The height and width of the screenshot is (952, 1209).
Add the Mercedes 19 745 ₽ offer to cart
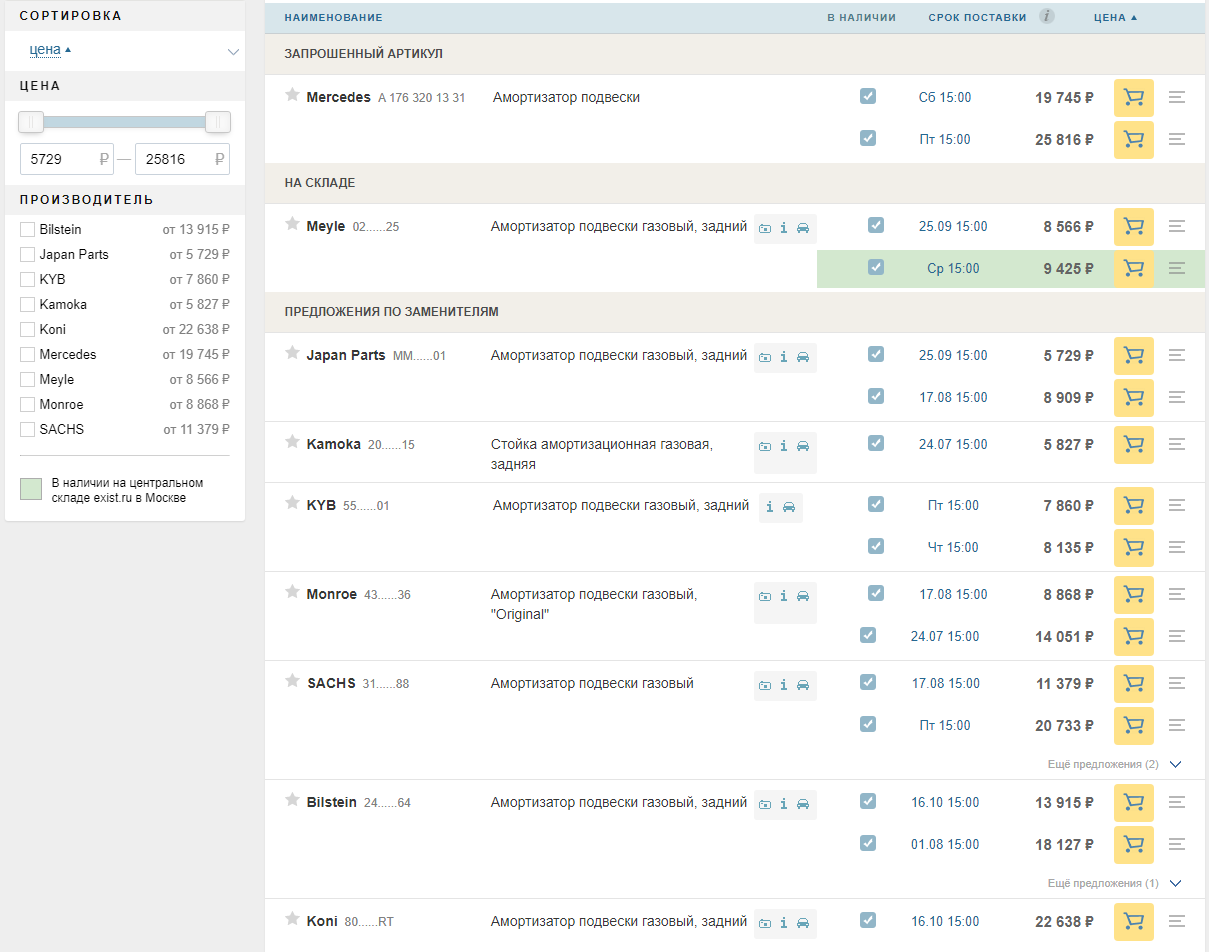click(1133, 98)
